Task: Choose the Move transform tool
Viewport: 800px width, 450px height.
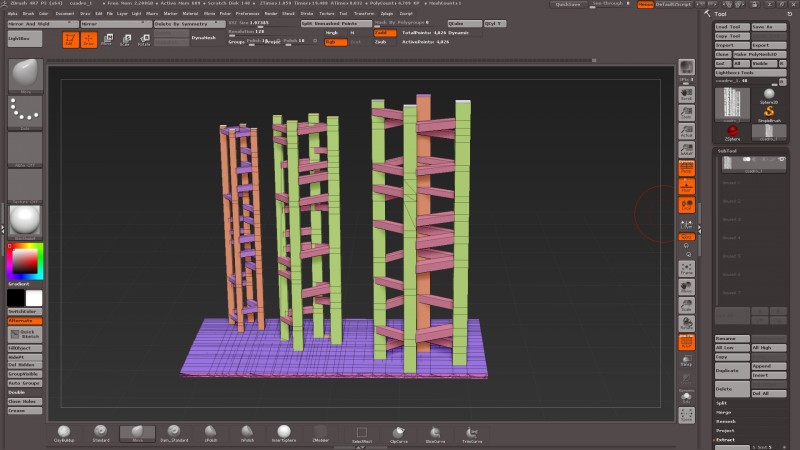Action: [107, 40]
